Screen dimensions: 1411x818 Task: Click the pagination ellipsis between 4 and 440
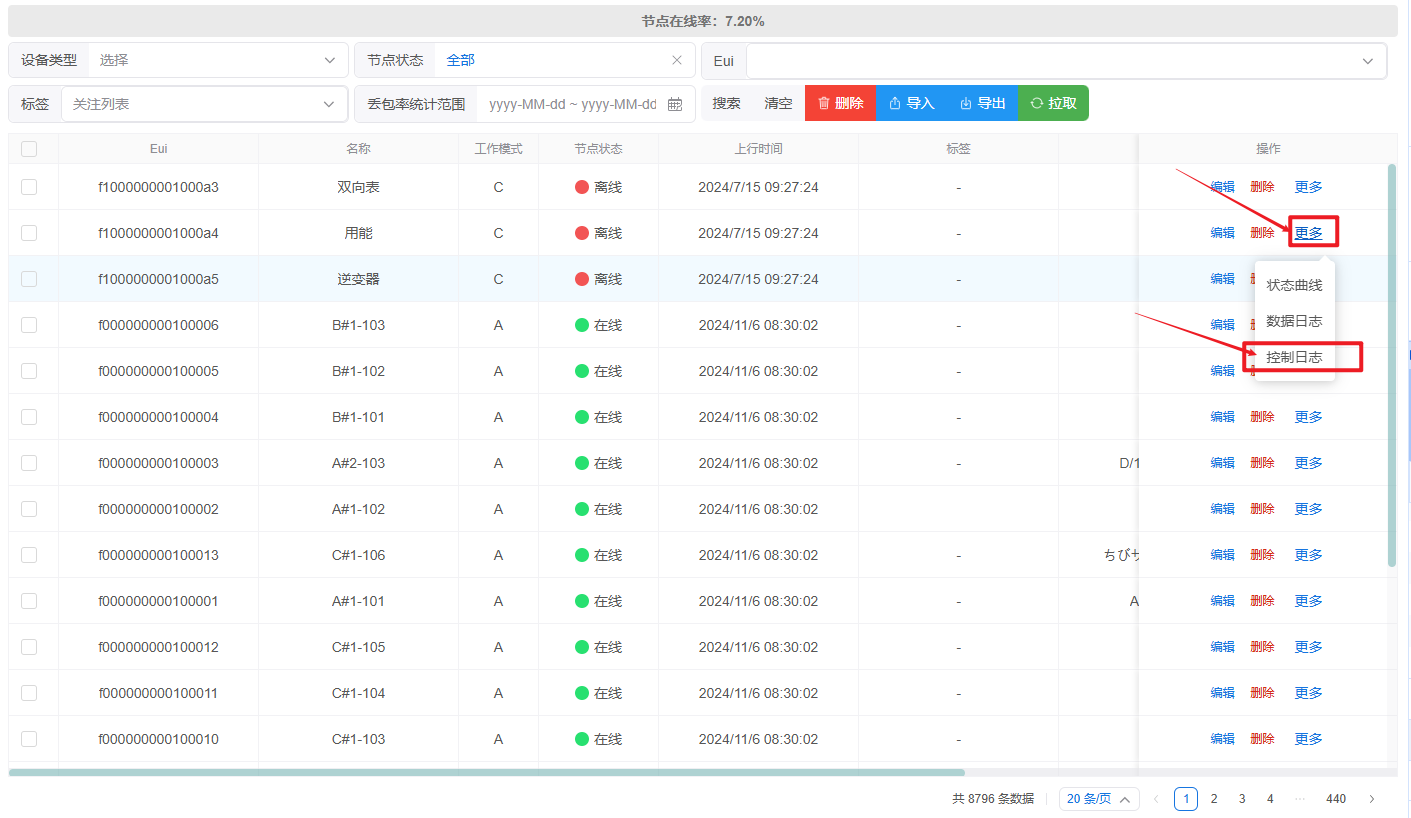(1300, 799)
